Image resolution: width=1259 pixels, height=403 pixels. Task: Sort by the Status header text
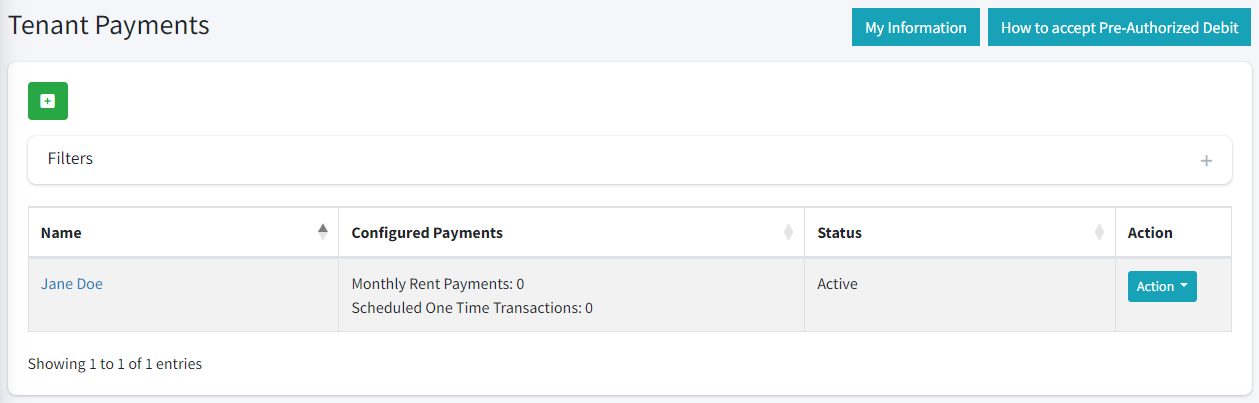tap(839, 233)
